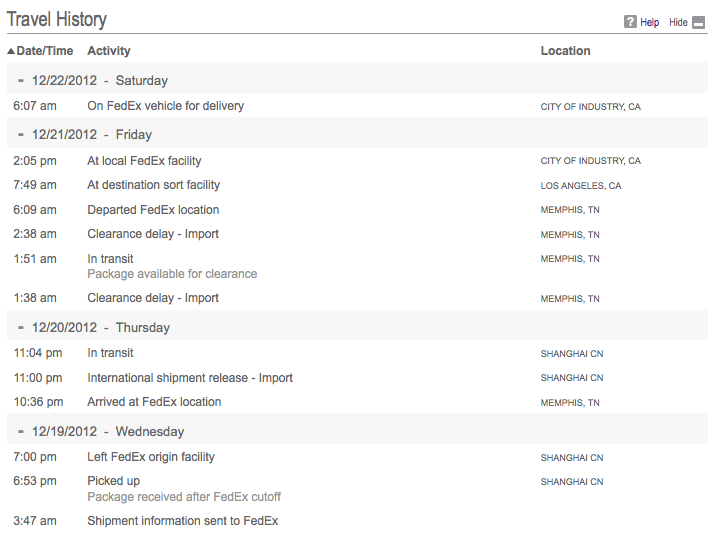The image size is (717, 540).
Task: Click the Location column header
Action: [x=565, y=51]
